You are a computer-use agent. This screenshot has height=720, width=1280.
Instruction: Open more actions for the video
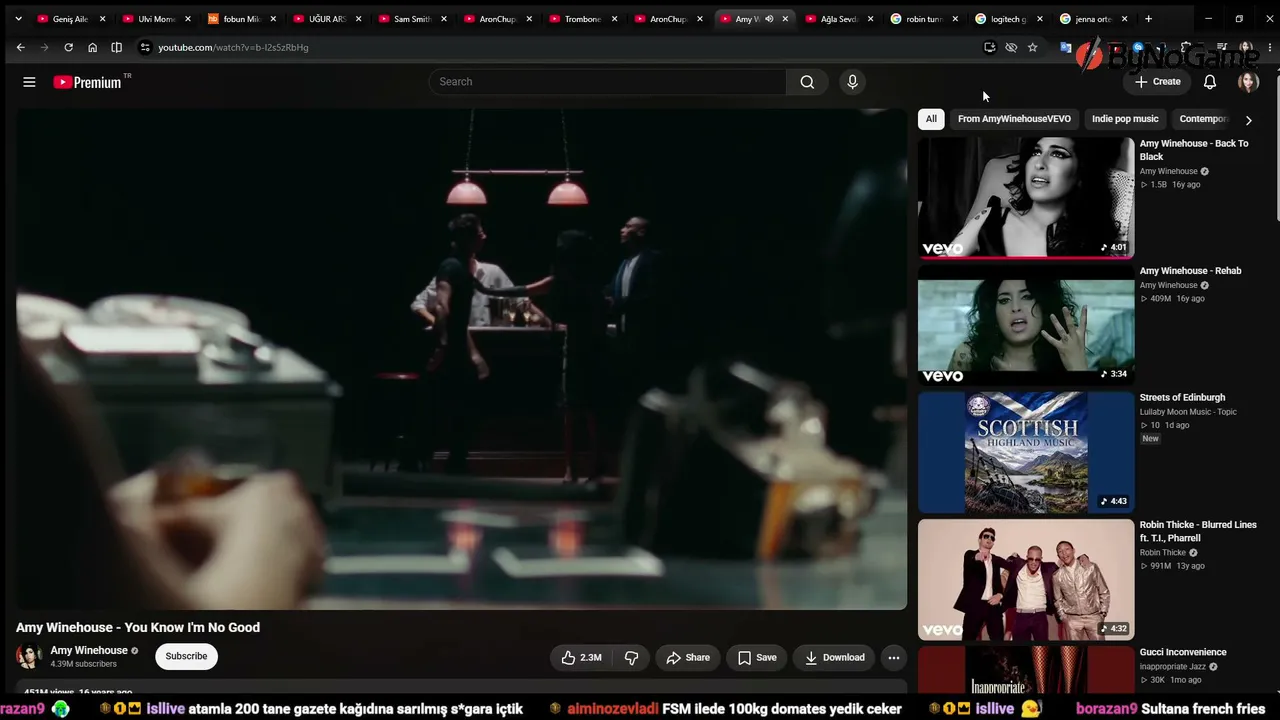(x=893, y=657)
